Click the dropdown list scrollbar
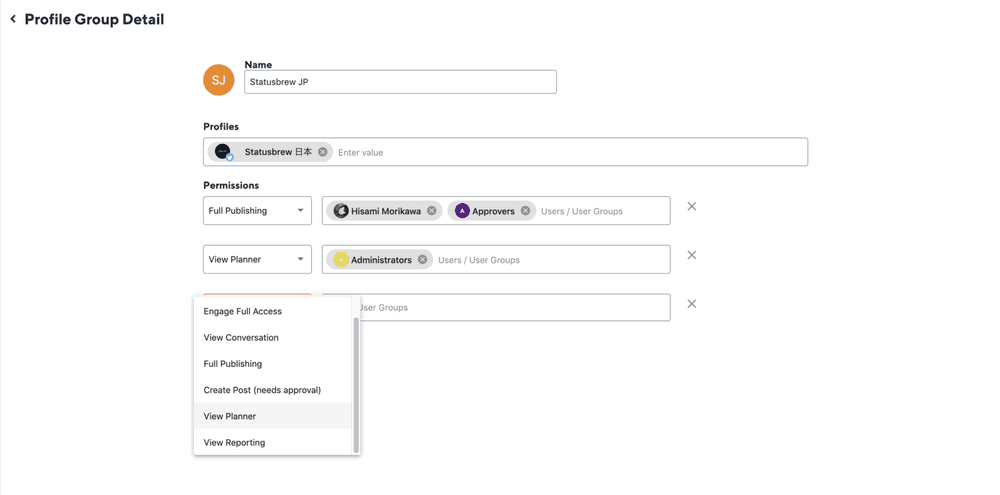Image resolution: width=1000 pixels, height=495 pixels. click(x=356, y=384)
